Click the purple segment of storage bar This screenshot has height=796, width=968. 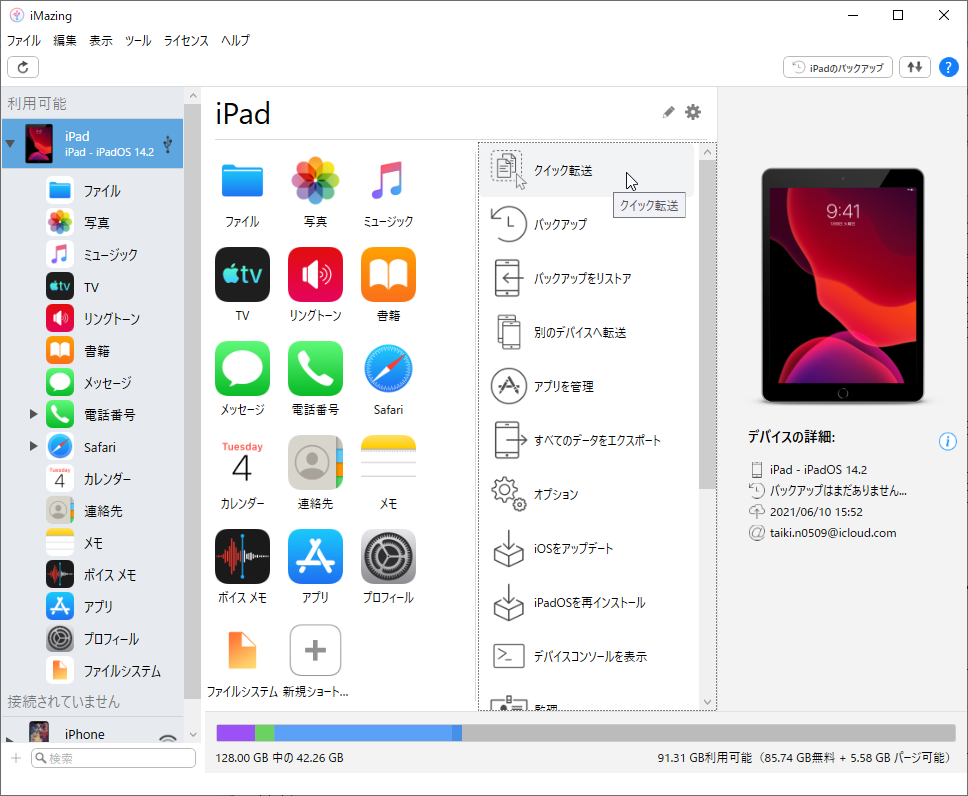click(235, 733)
